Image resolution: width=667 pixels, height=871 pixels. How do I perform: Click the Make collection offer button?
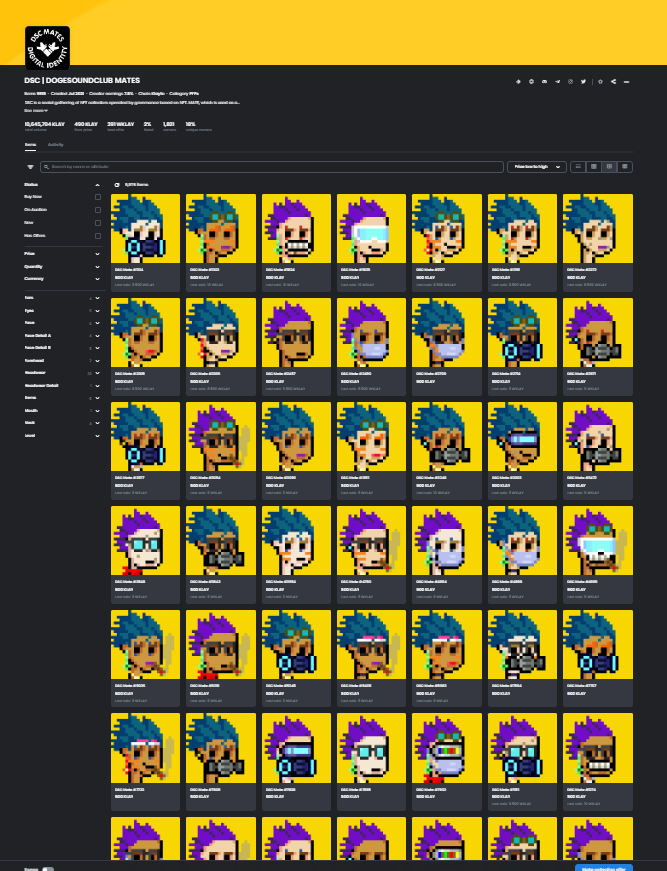pos(604,868)
